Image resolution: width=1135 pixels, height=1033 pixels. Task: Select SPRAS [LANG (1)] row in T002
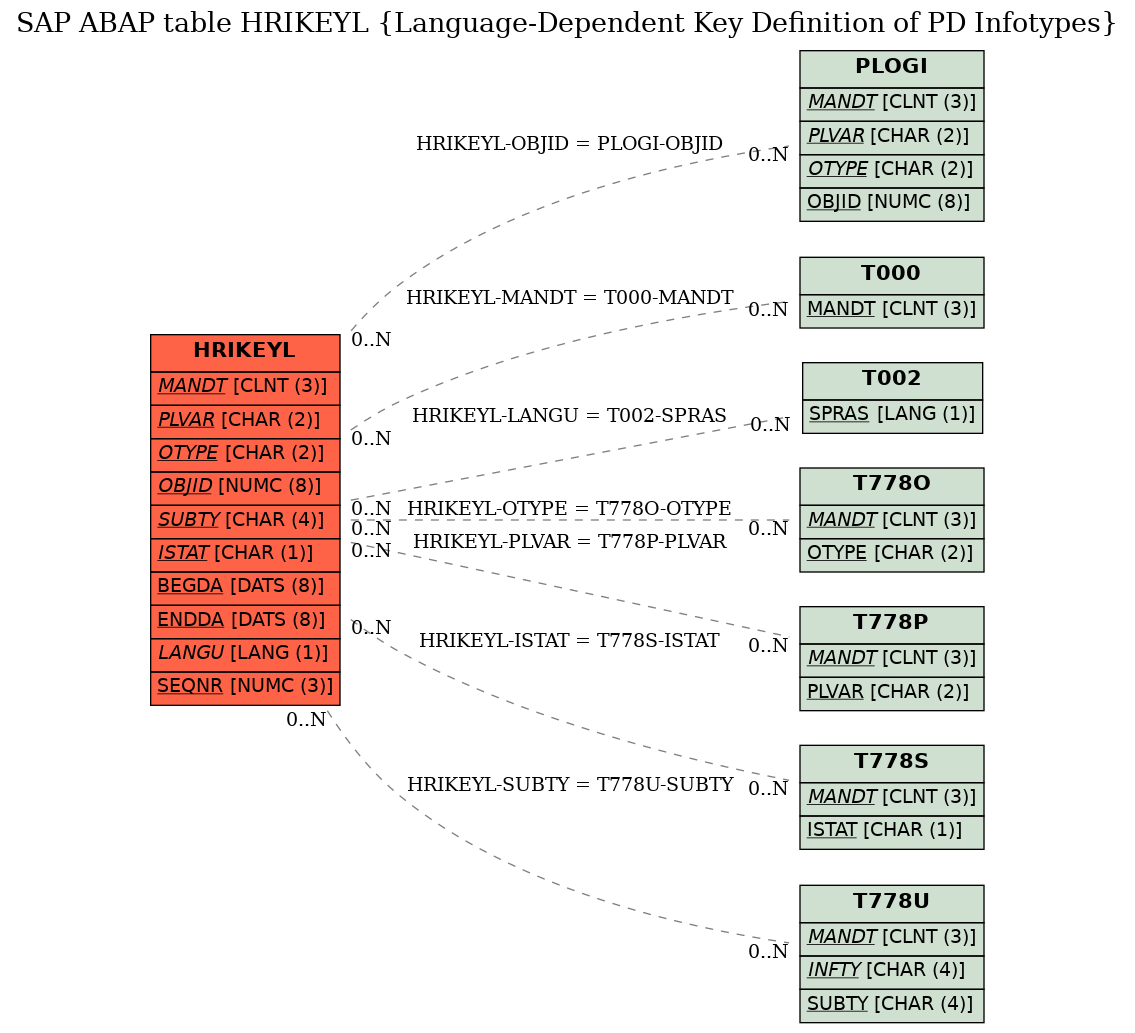pos(892,416)
